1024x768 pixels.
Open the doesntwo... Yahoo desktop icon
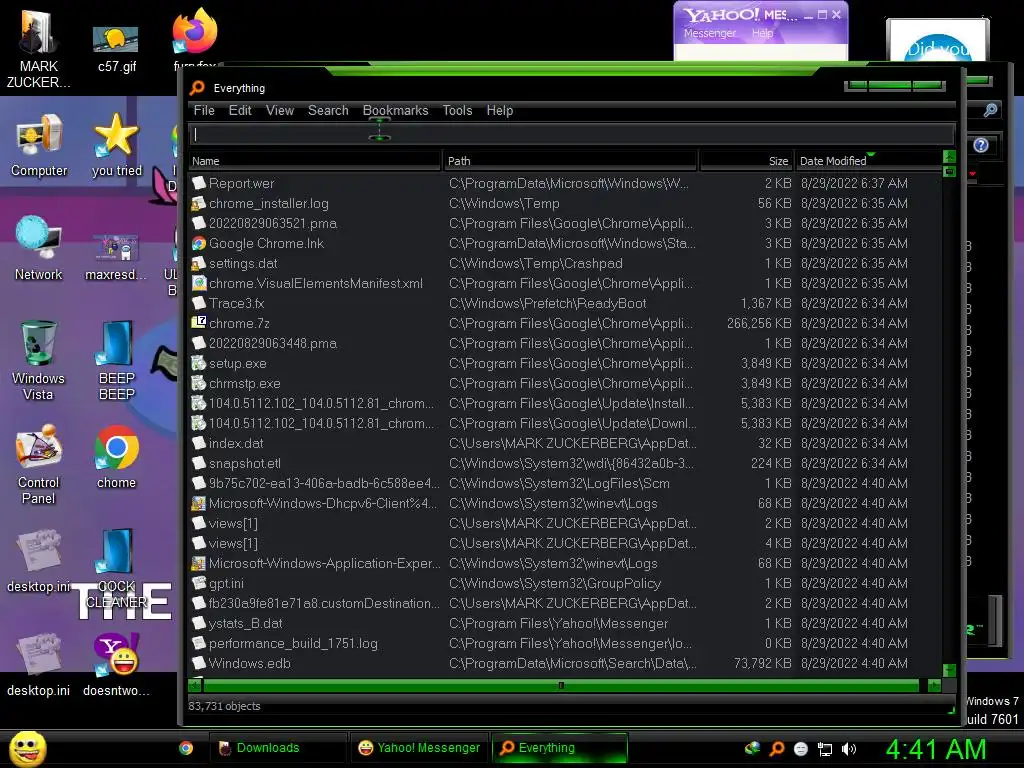(116, 665)
